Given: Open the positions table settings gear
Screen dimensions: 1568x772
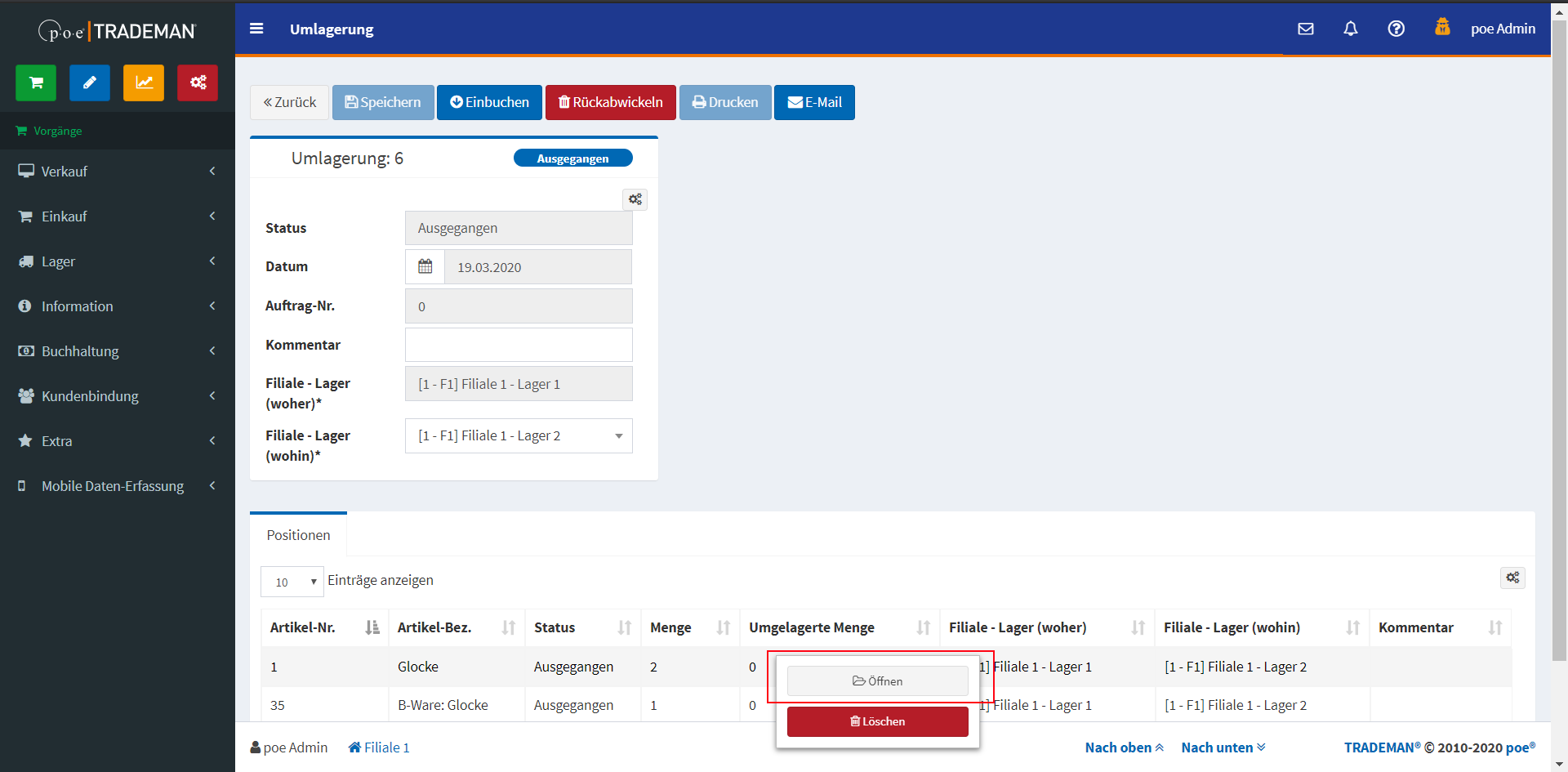Looking at the screenshot, I should (1512, 578).
